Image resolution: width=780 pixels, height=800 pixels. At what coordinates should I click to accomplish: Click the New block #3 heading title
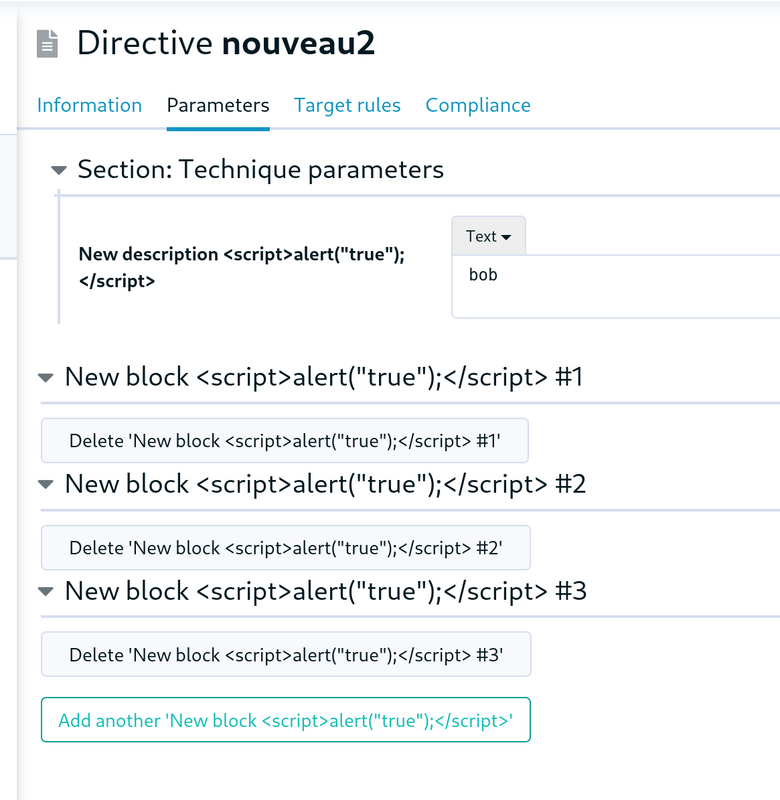(326, 591)
